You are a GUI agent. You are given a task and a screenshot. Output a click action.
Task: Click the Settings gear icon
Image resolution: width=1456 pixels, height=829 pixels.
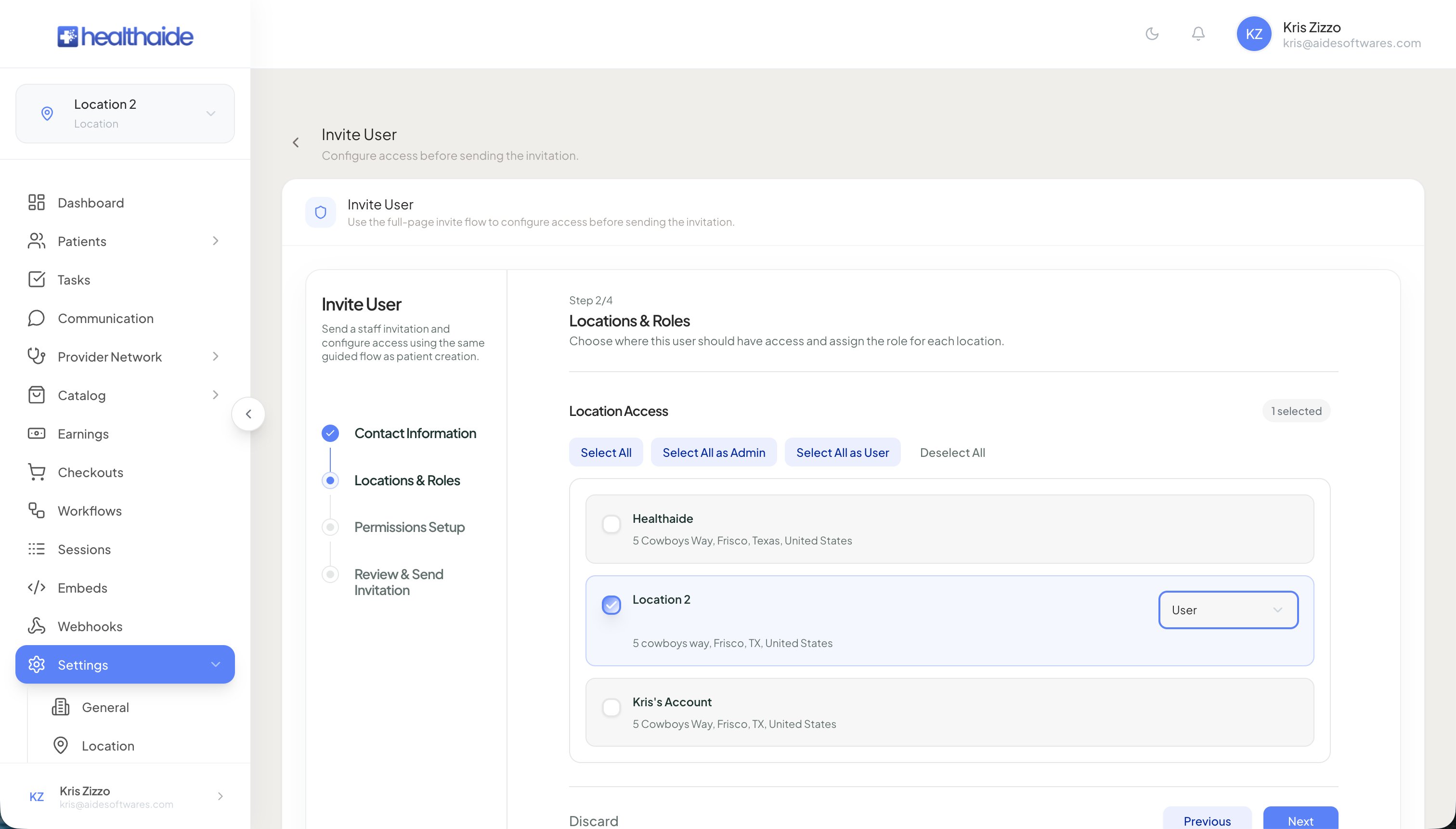[37, 664]
